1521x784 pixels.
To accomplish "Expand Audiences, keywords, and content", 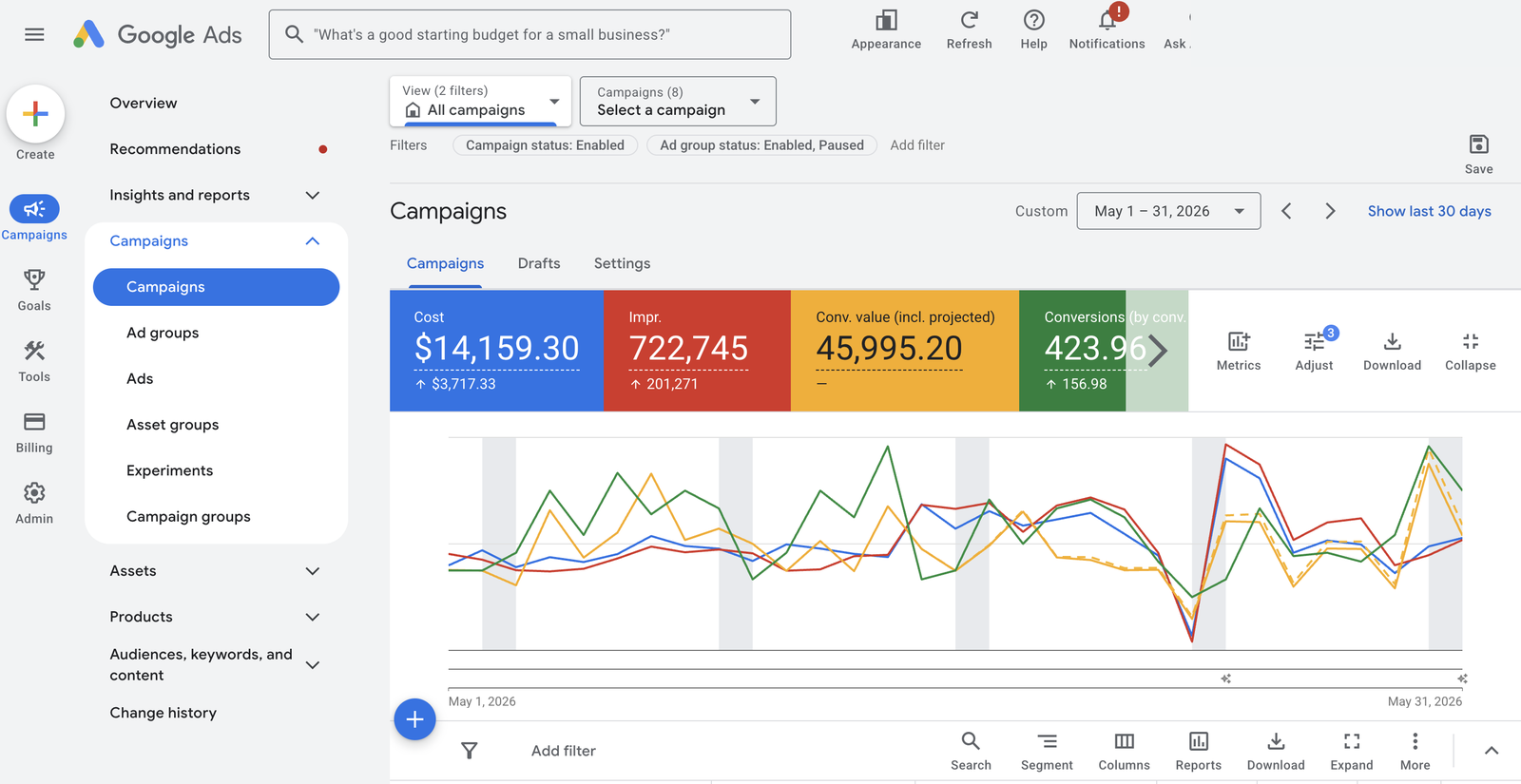I will (x=312, y=665).
